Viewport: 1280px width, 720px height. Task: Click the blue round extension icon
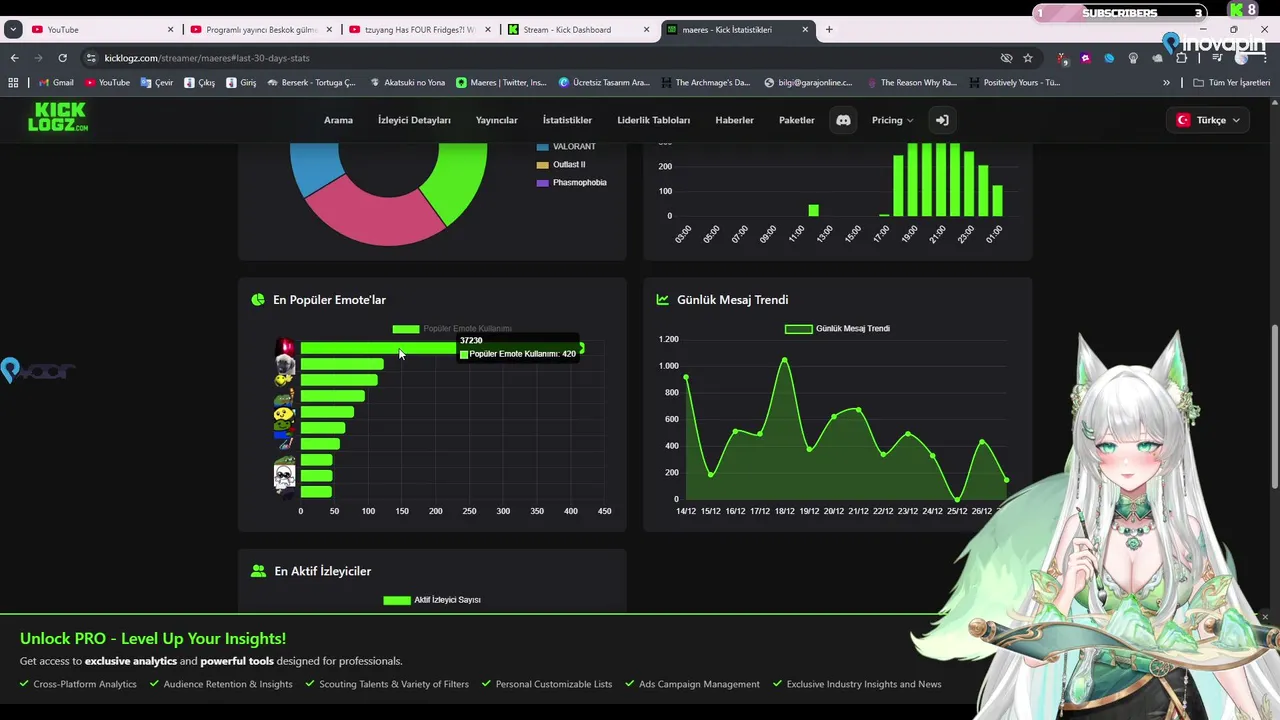click(1109, 58)
